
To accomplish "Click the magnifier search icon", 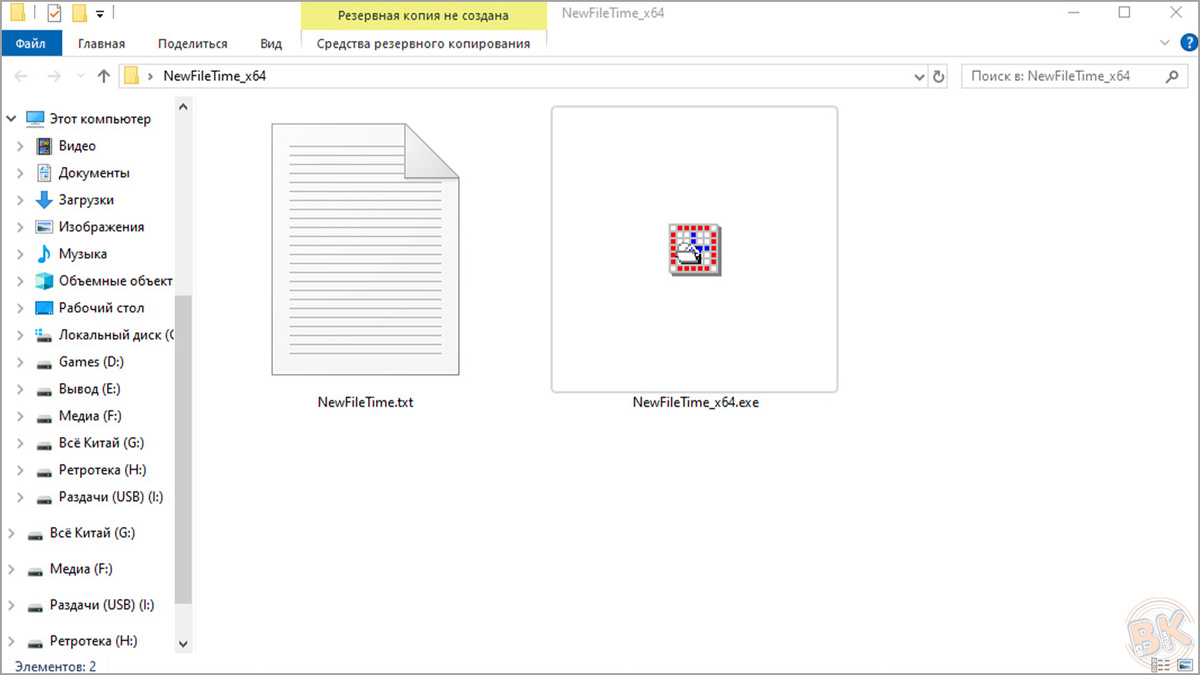I will 1173,76.
